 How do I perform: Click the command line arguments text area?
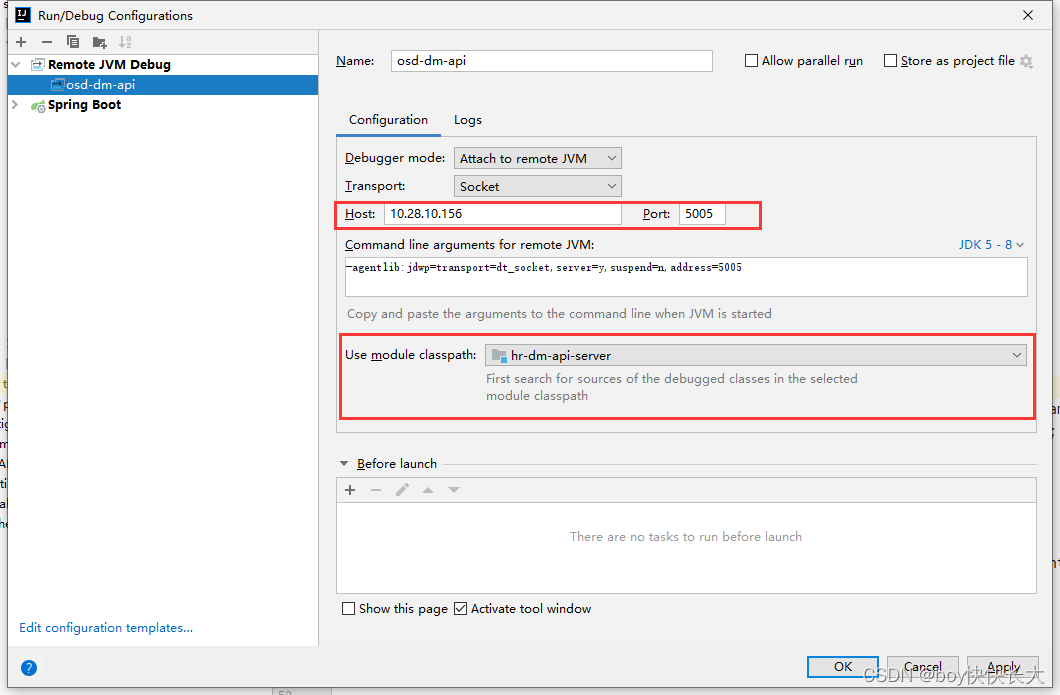pos(686,277)
